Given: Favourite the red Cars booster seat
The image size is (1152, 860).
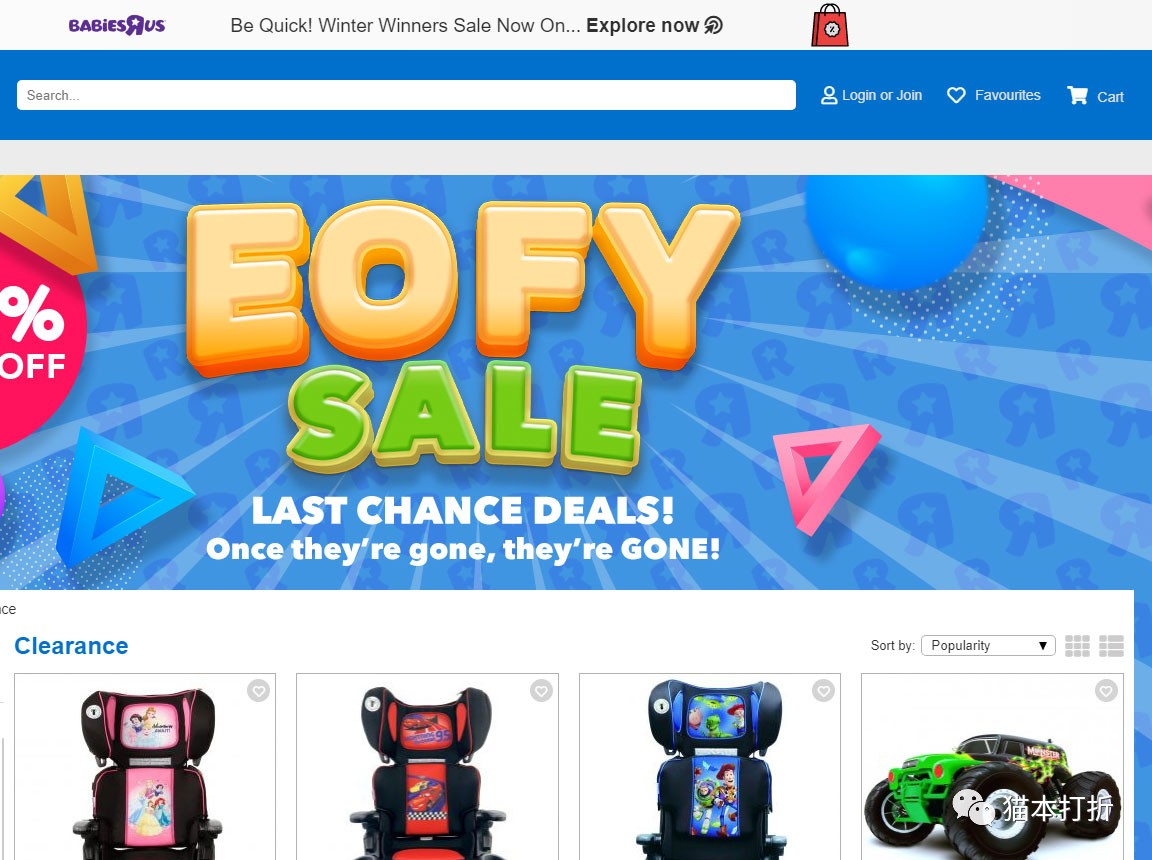Looking at the screenshot, I should 541,691.
